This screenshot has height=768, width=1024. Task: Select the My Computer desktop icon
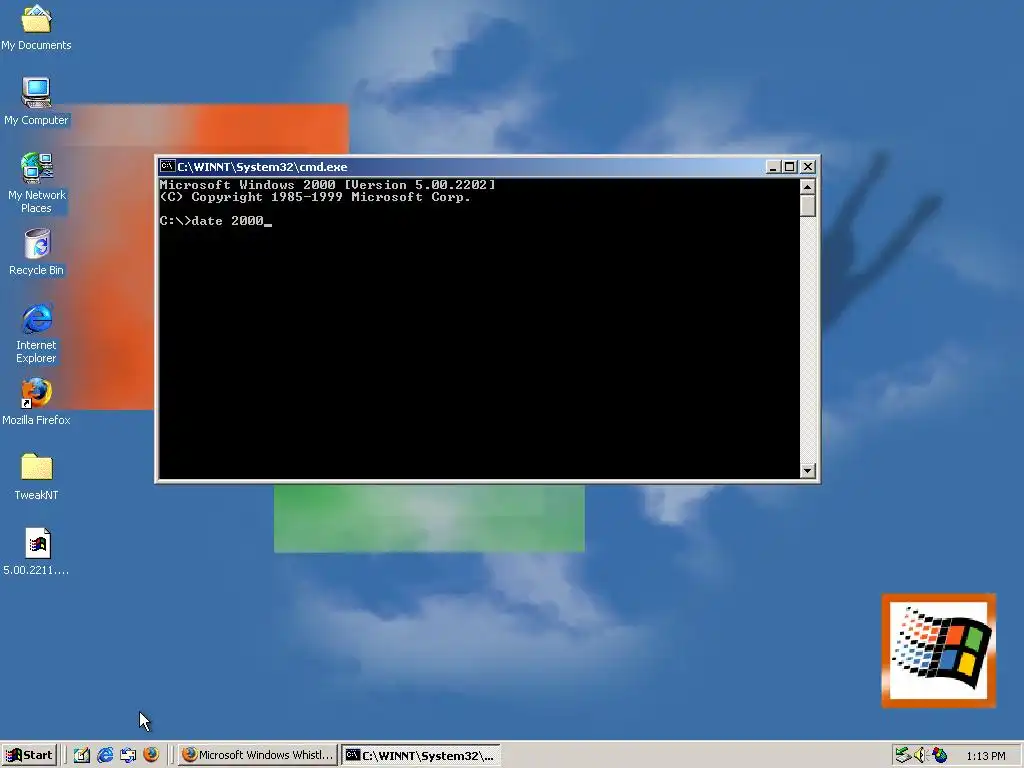[36, 101]
